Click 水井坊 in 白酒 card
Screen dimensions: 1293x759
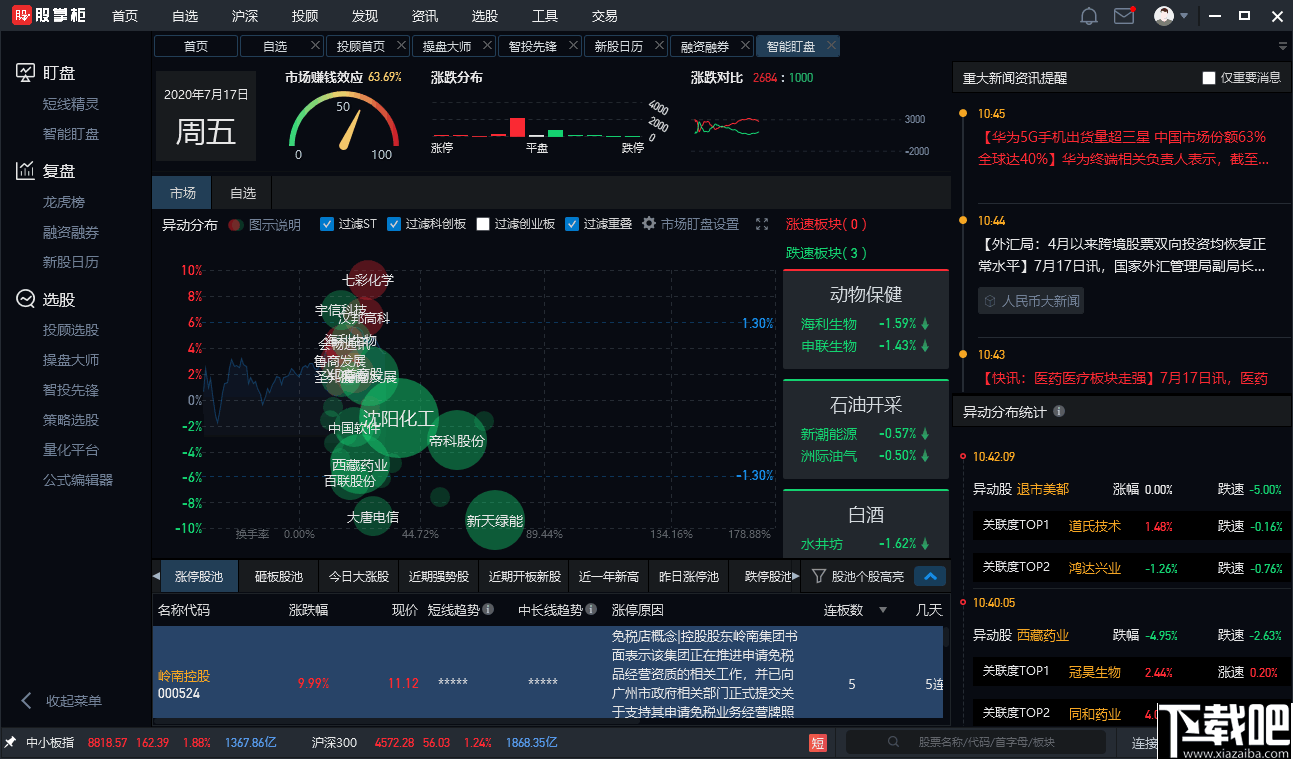pos(822,544)
